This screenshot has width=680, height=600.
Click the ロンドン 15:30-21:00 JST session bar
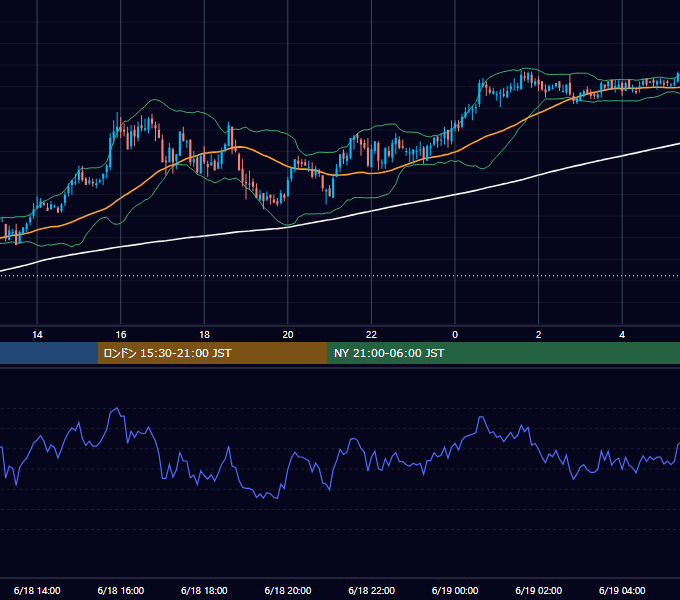coord(212,353)
